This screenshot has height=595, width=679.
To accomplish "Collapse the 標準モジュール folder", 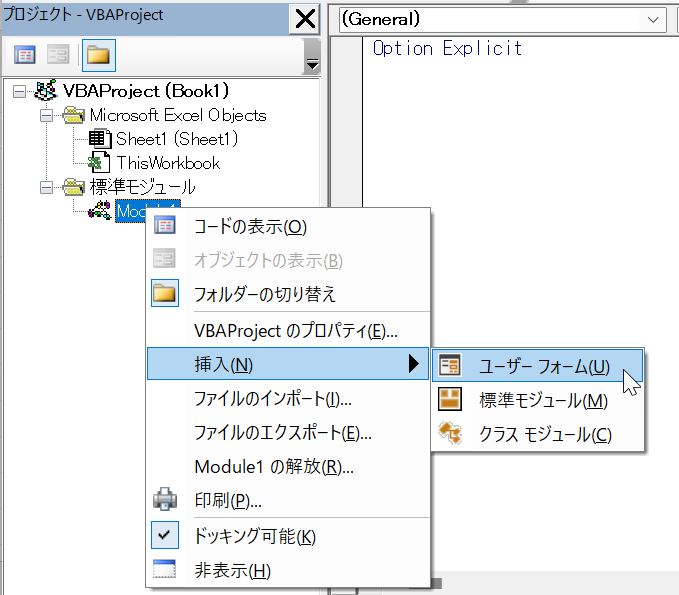I will pyautogui.click(x=46, y=188).
